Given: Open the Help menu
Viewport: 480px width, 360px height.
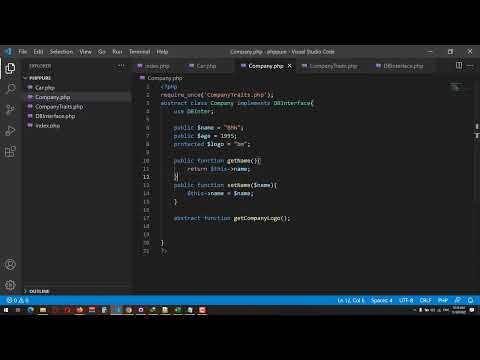Looking at the screenshot, I should point(162,52).
